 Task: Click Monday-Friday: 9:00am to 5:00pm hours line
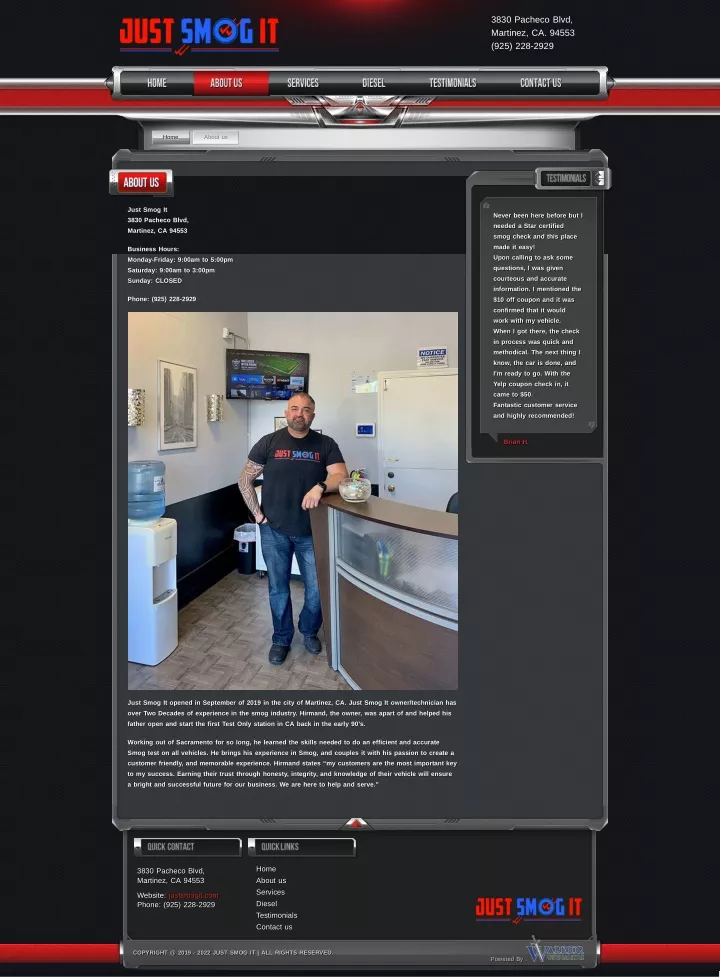click(x=180, y=260)
